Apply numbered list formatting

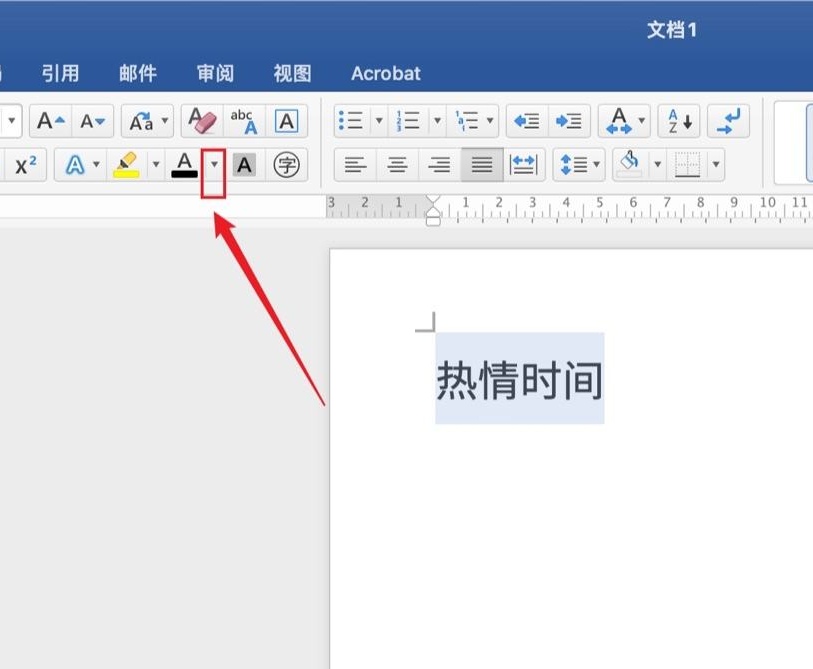pyautogui.click(x=408, y=121)
